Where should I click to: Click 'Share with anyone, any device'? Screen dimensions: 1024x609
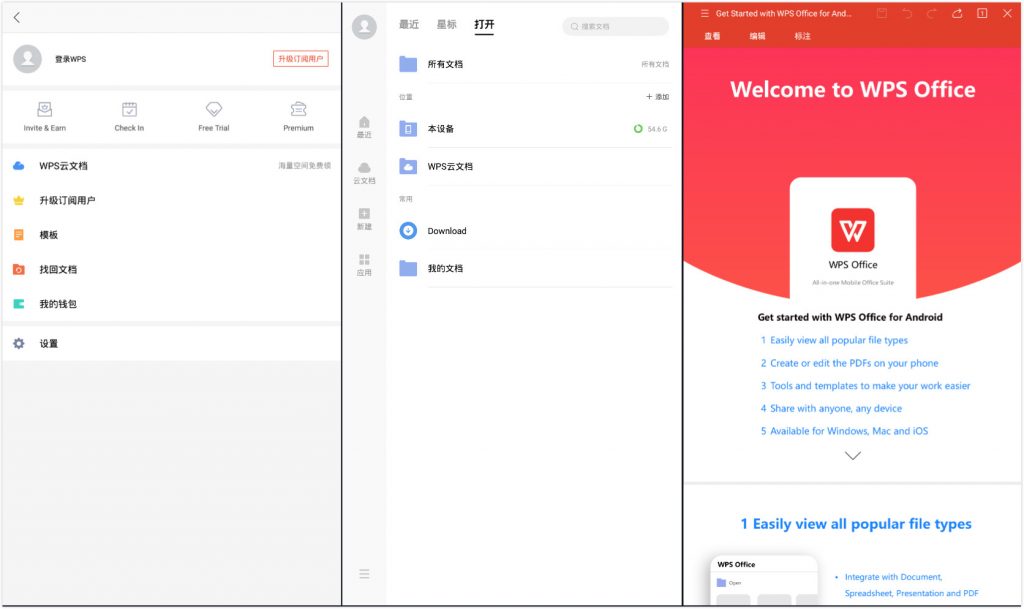click(x=835, y=409)
